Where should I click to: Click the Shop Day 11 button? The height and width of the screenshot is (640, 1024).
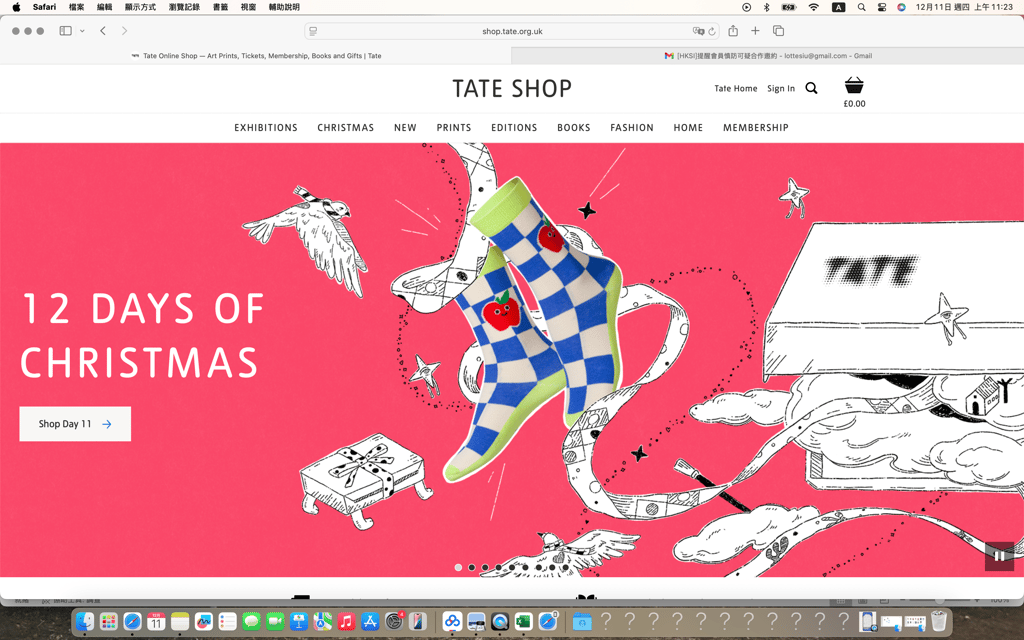pyautogui.click(x=75, y=424)
